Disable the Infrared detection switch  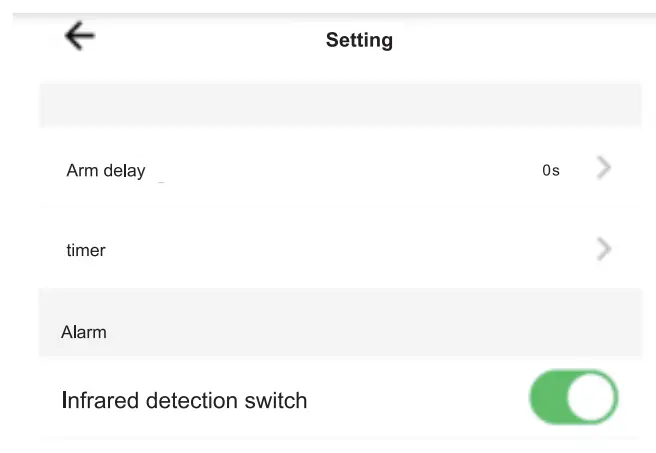click(573, 399)
